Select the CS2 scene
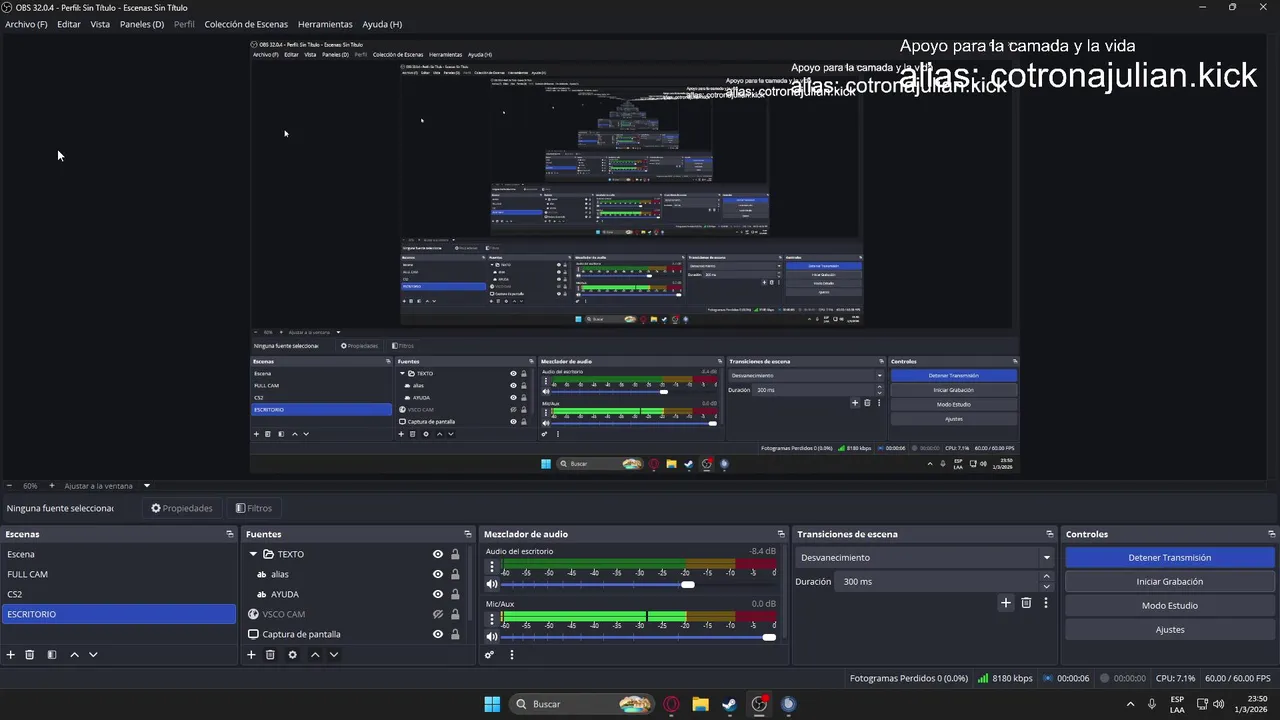This screenshot has width=1280, height=720. [118, 594]
